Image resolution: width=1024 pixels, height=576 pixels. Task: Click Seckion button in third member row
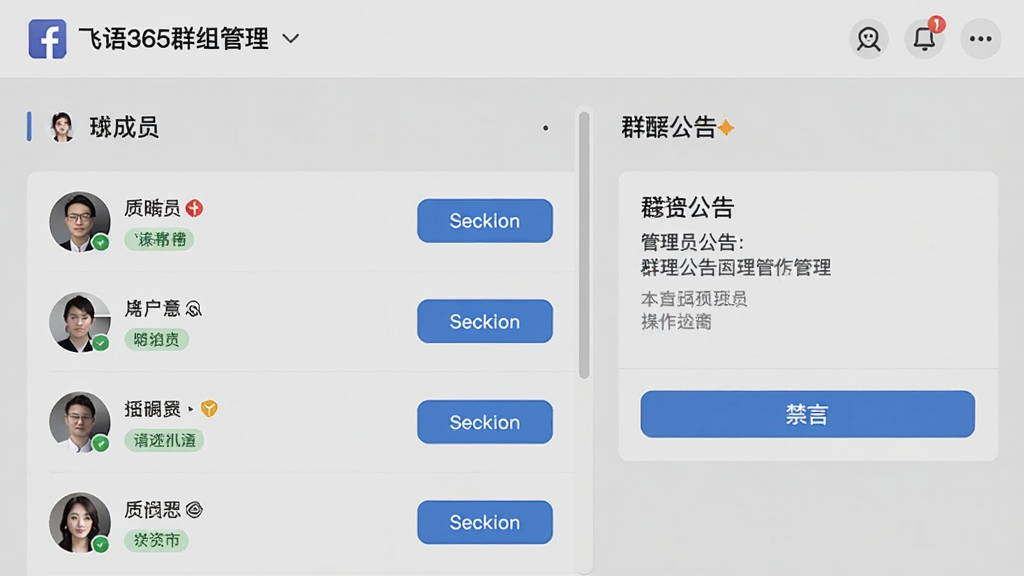(485, 422)
